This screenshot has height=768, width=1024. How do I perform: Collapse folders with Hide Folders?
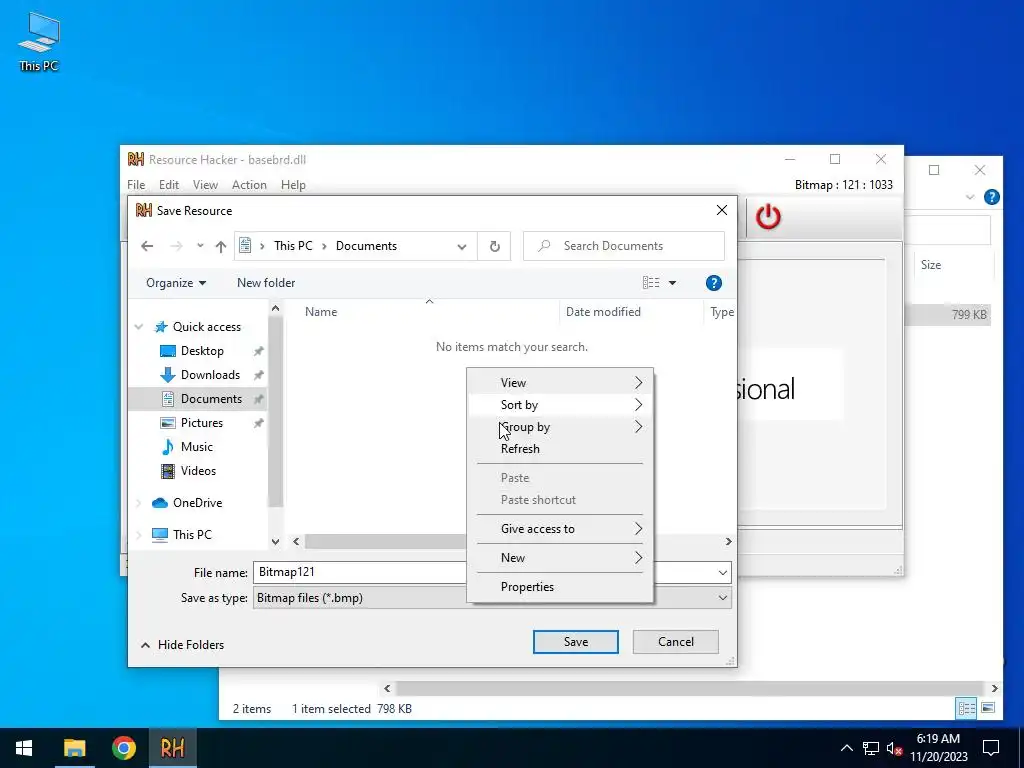click(182, 645)
